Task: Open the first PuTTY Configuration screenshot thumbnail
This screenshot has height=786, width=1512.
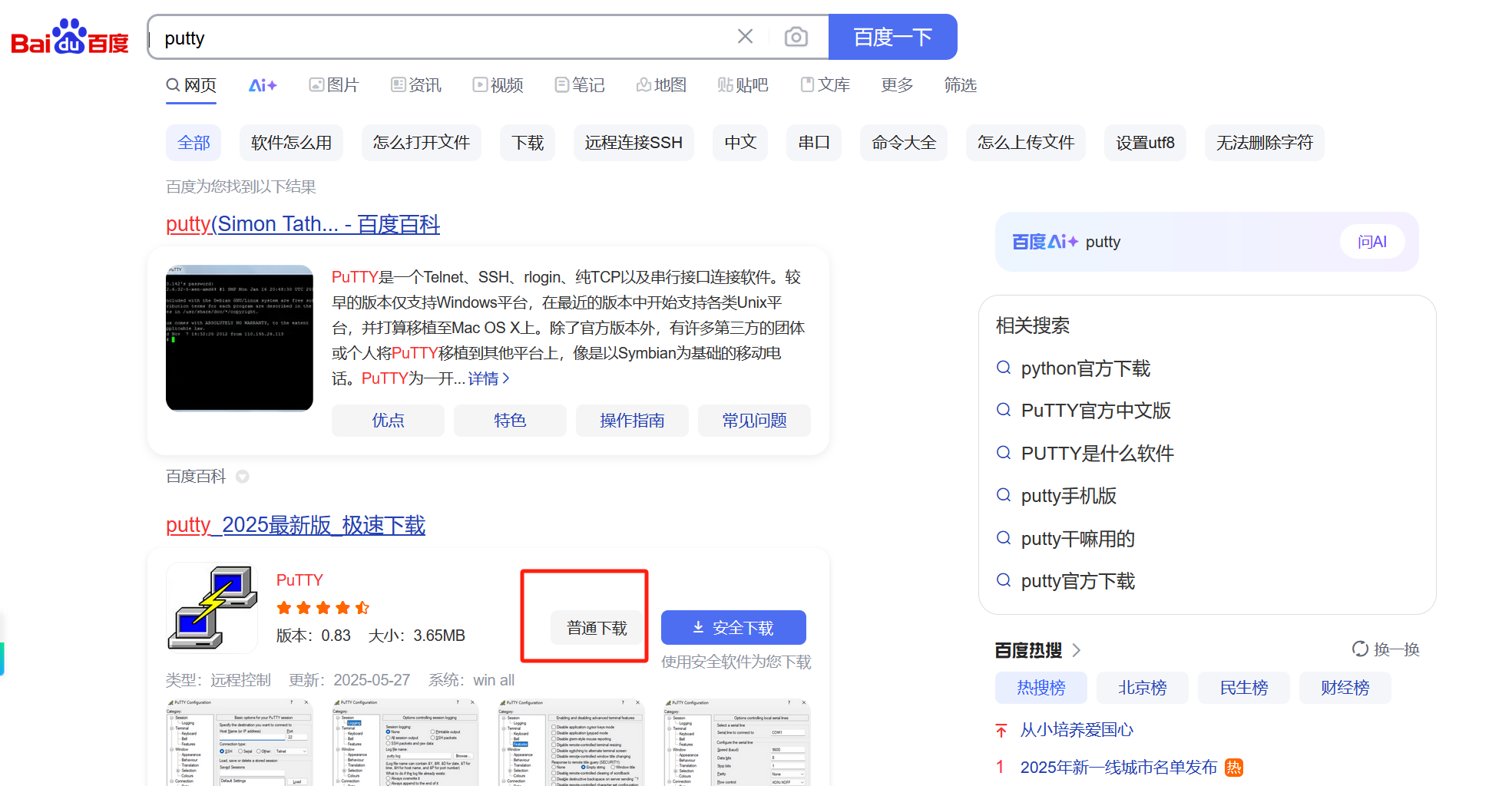Action: tap(240, 742)
